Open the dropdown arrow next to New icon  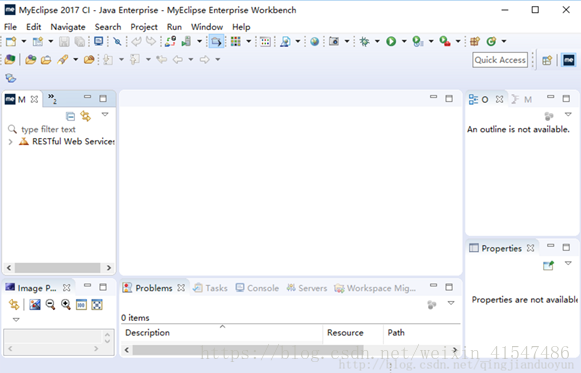coord(24,41)
